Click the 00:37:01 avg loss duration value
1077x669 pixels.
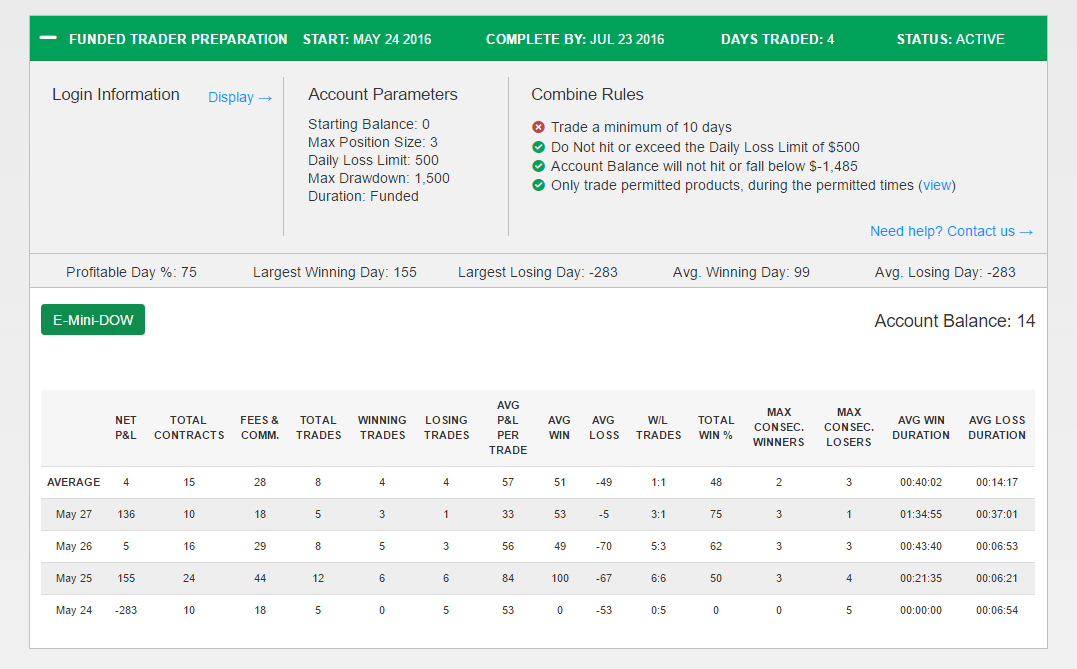[997, 514]
